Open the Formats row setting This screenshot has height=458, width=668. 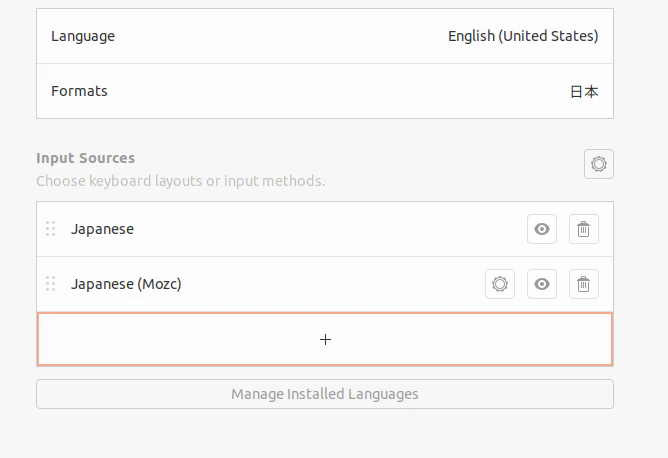click(x=325, y=91)
